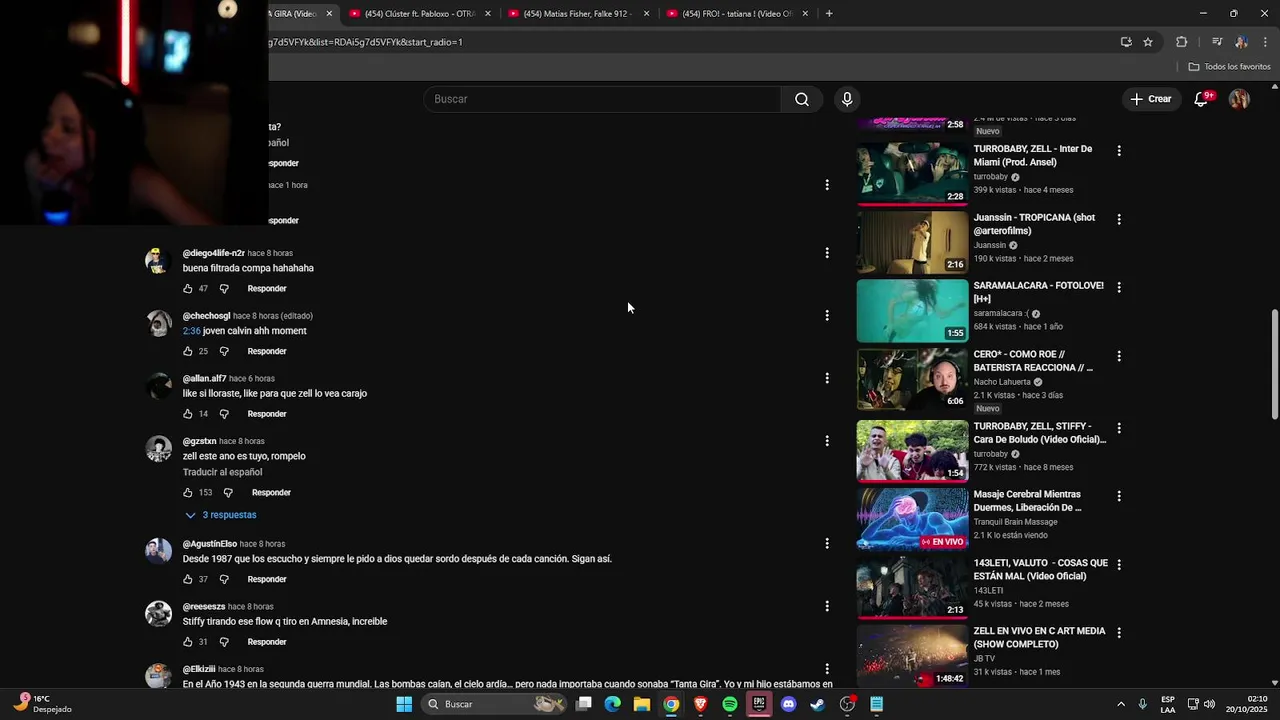Reply to the @chechosgl comment
This screenshot has height=720, width=1280.
point(267,352)
